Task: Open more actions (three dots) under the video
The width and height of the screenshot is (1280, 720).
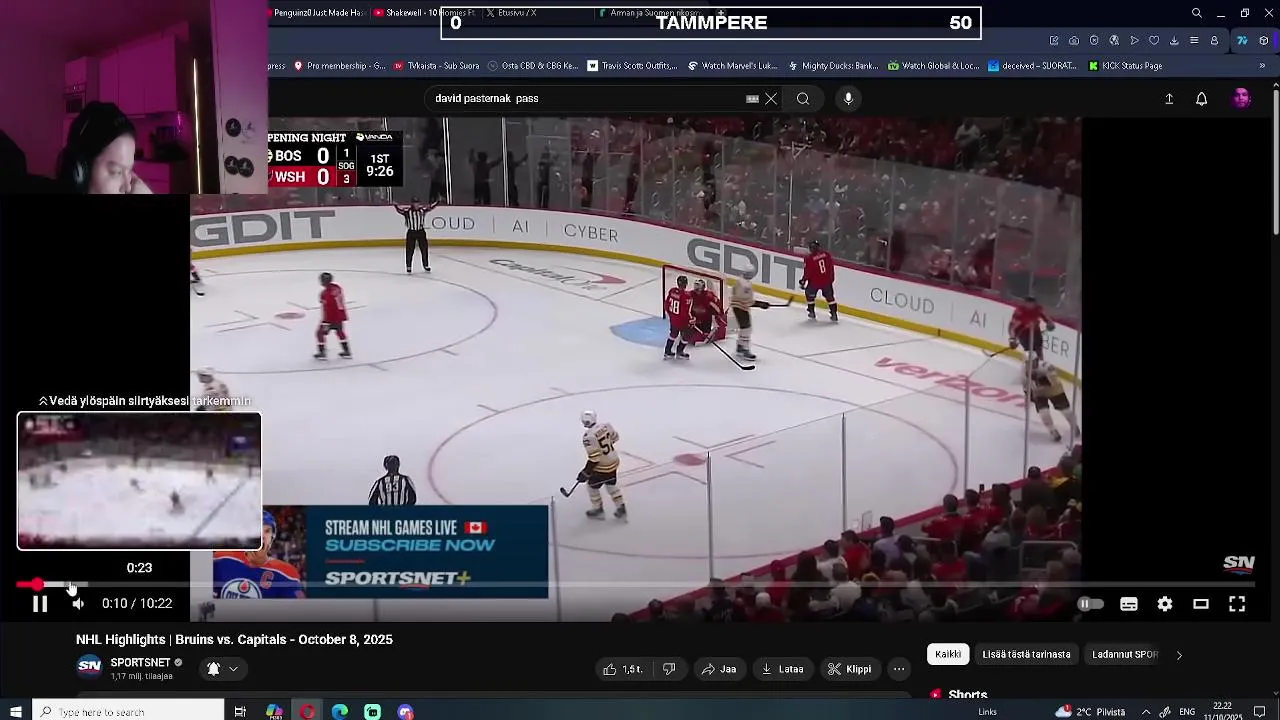Action: tap(899, 669)
